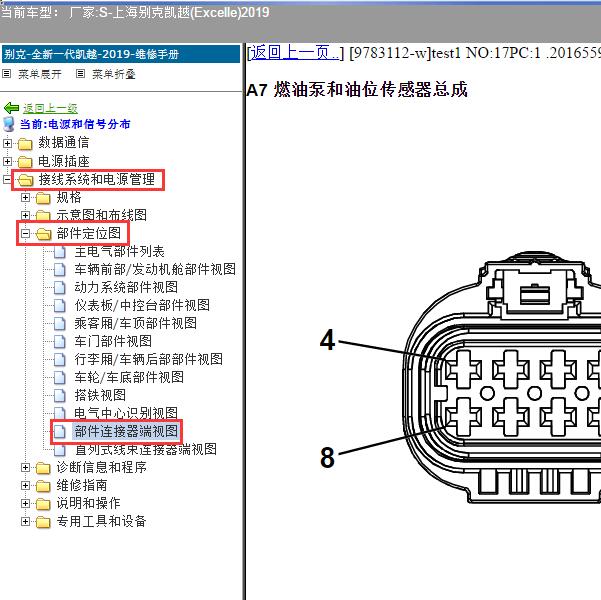Expand the 说明和操作 node
Screen dimensions: 601x600
tap(25, 503)
